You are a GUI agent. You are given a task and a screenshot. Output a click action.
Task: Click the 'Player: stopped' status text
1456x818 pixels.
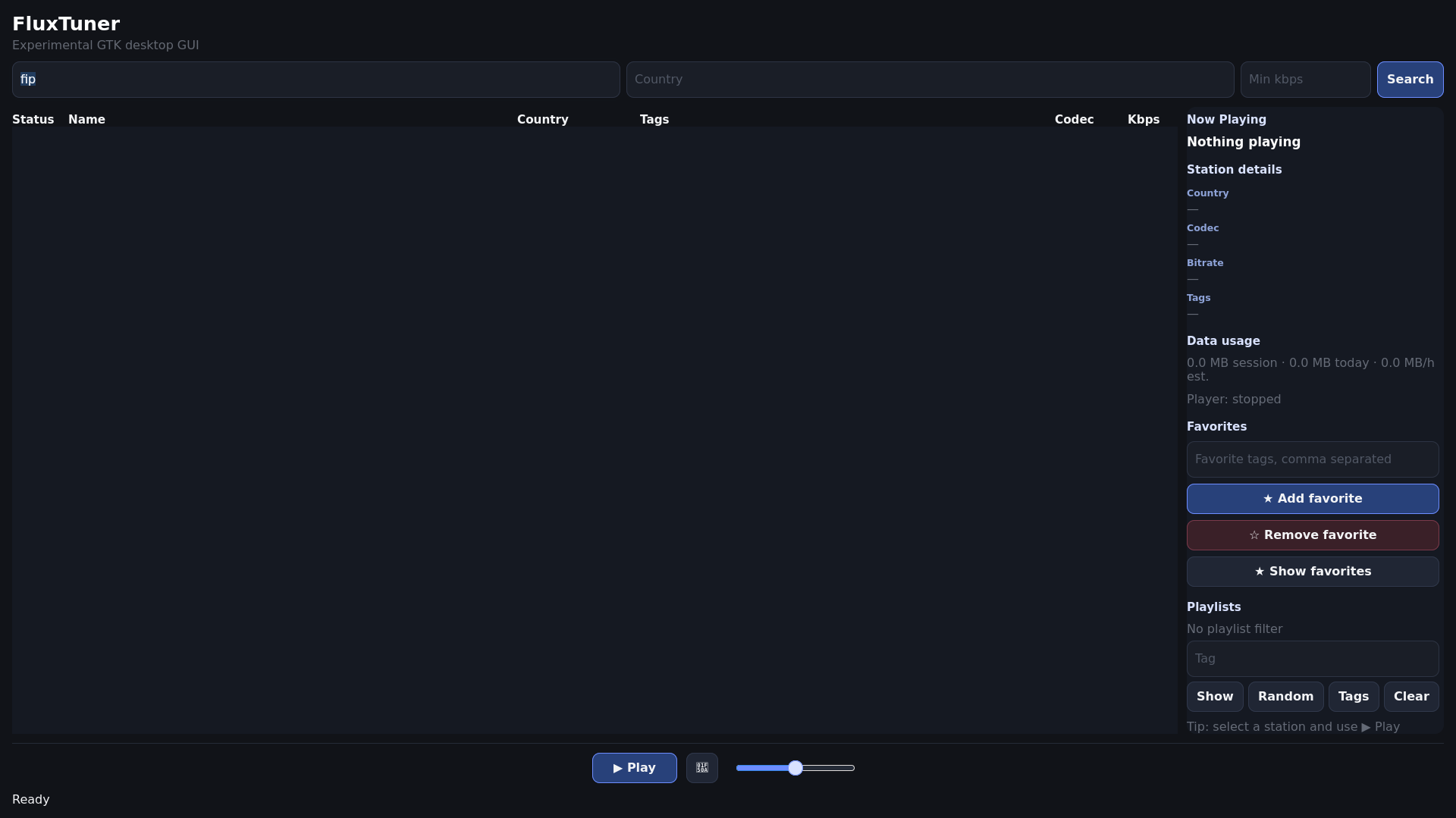(x=1233, y=400)
